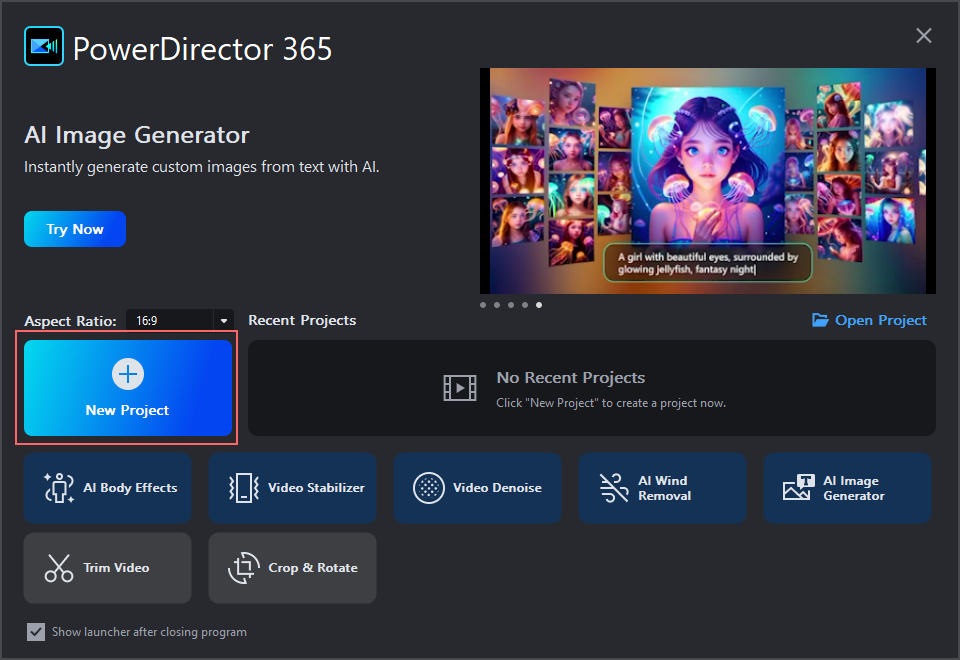The width and height of the screenshot is (960, 660).
Task: Close the launcher window
Action: 923,36
